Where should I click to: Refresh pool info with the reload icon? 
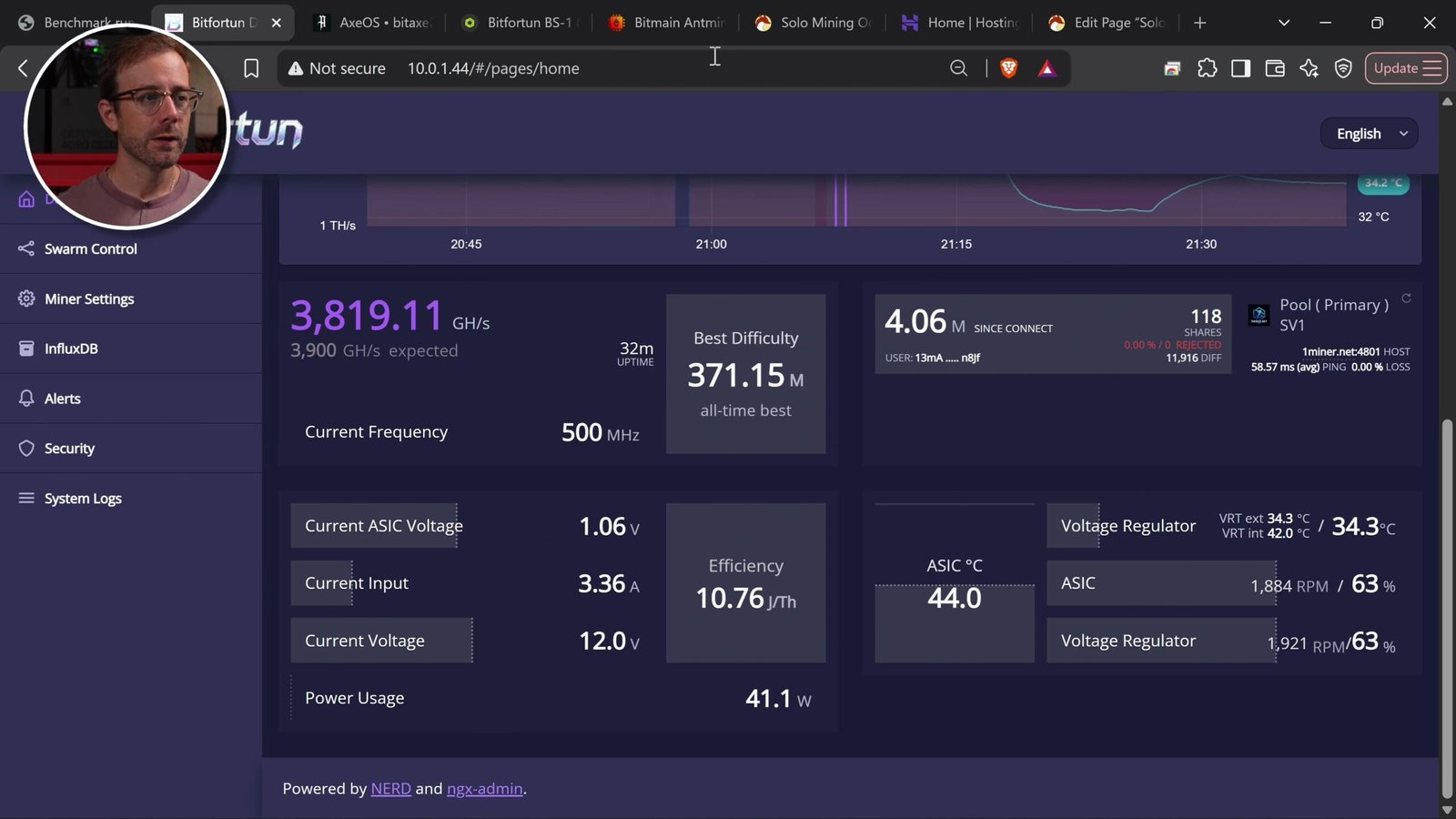[1406, 298]
